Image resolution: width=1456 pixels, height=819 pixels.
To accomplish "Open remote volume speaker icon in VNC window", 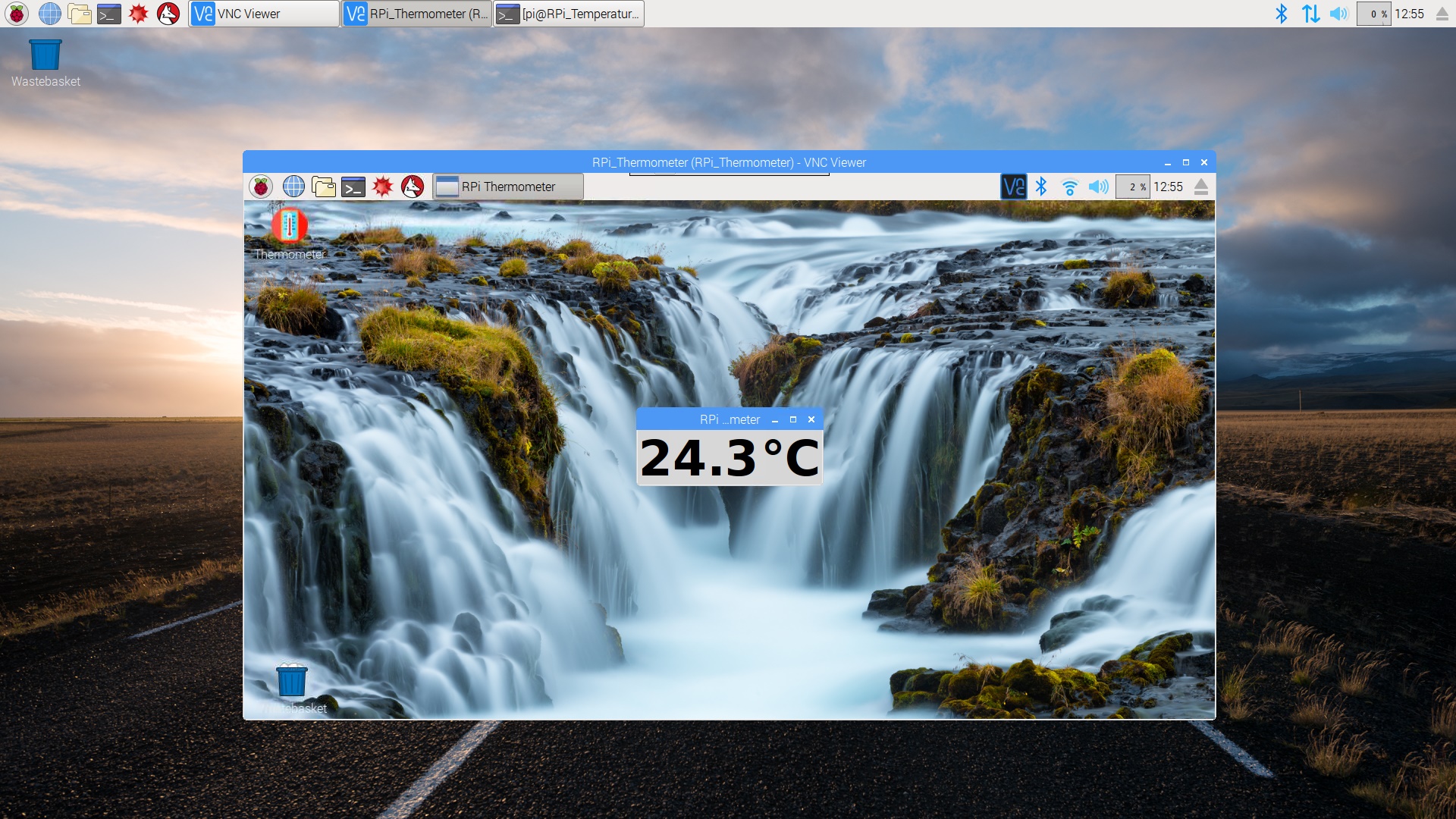I will [1098, 187].
